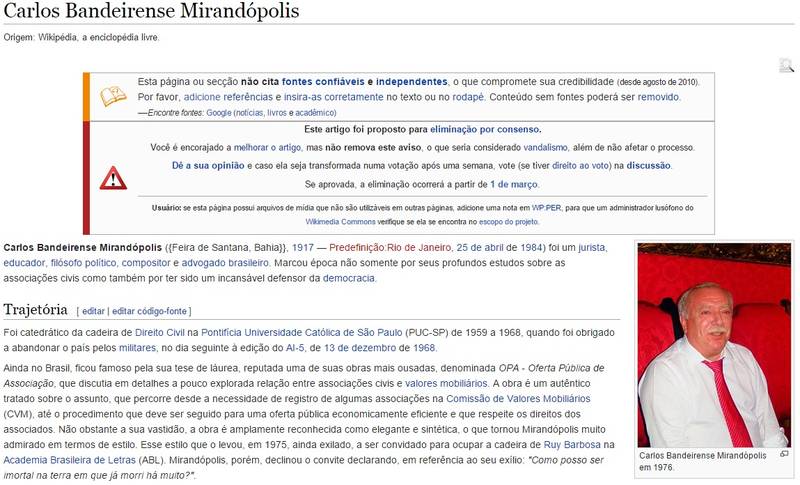Open the 'democracia' link
800x485 pixels.
pyautogui.click(x=348, y=278)
